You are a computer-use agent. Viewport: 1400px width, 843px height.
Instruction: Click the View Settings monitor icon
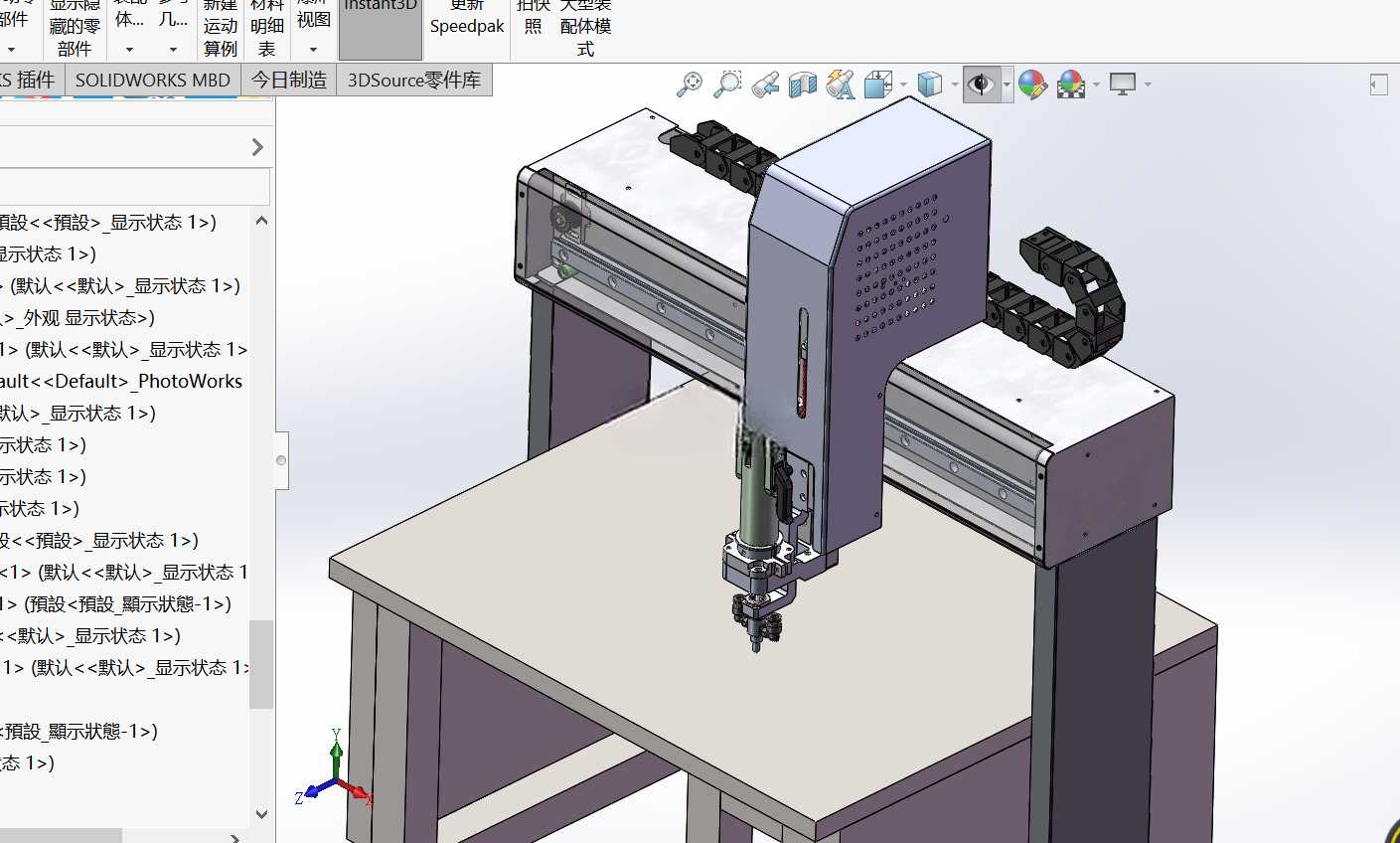pos(1123,84)
